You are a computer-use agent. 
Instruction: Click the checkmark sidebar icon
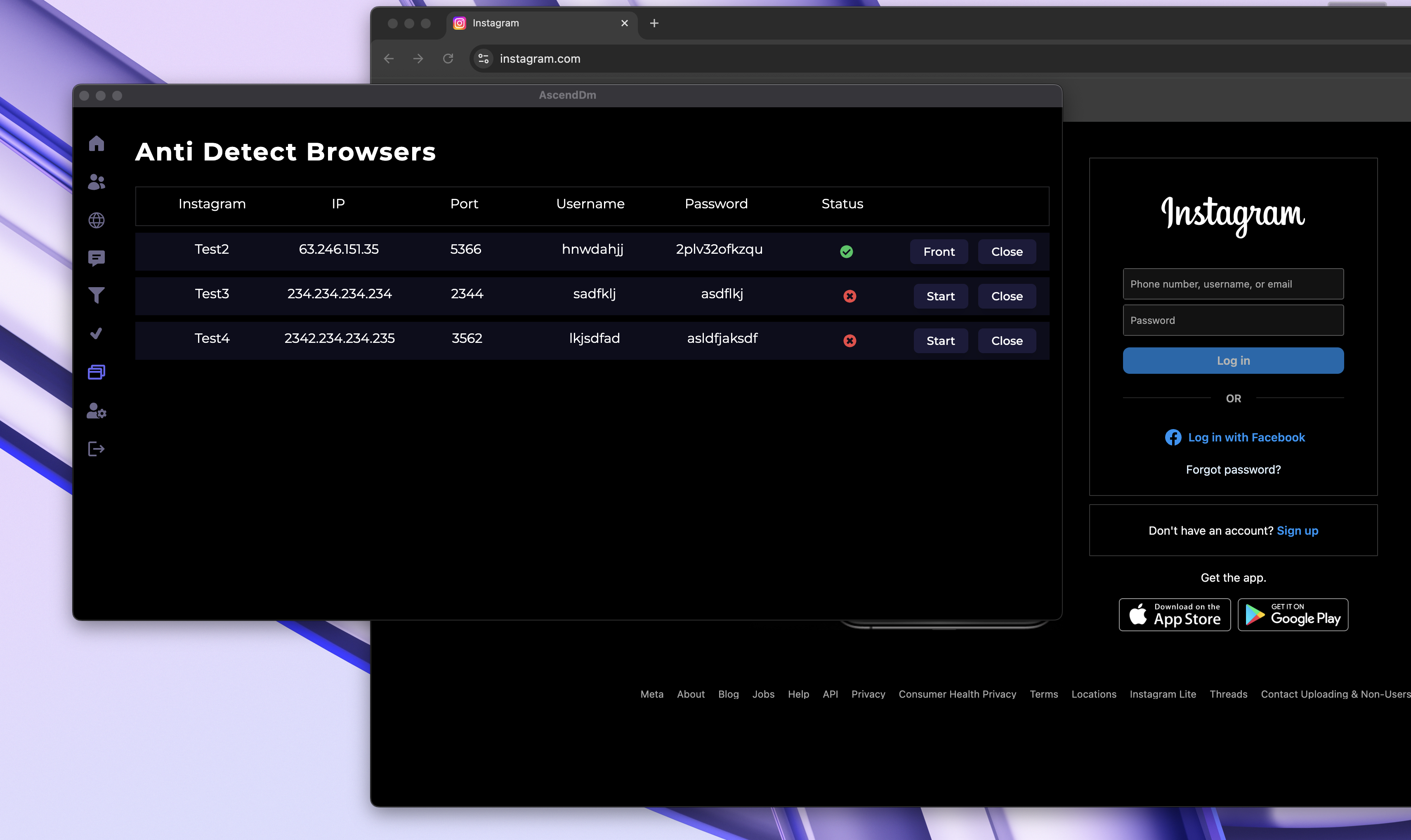(x=96, y=333)
